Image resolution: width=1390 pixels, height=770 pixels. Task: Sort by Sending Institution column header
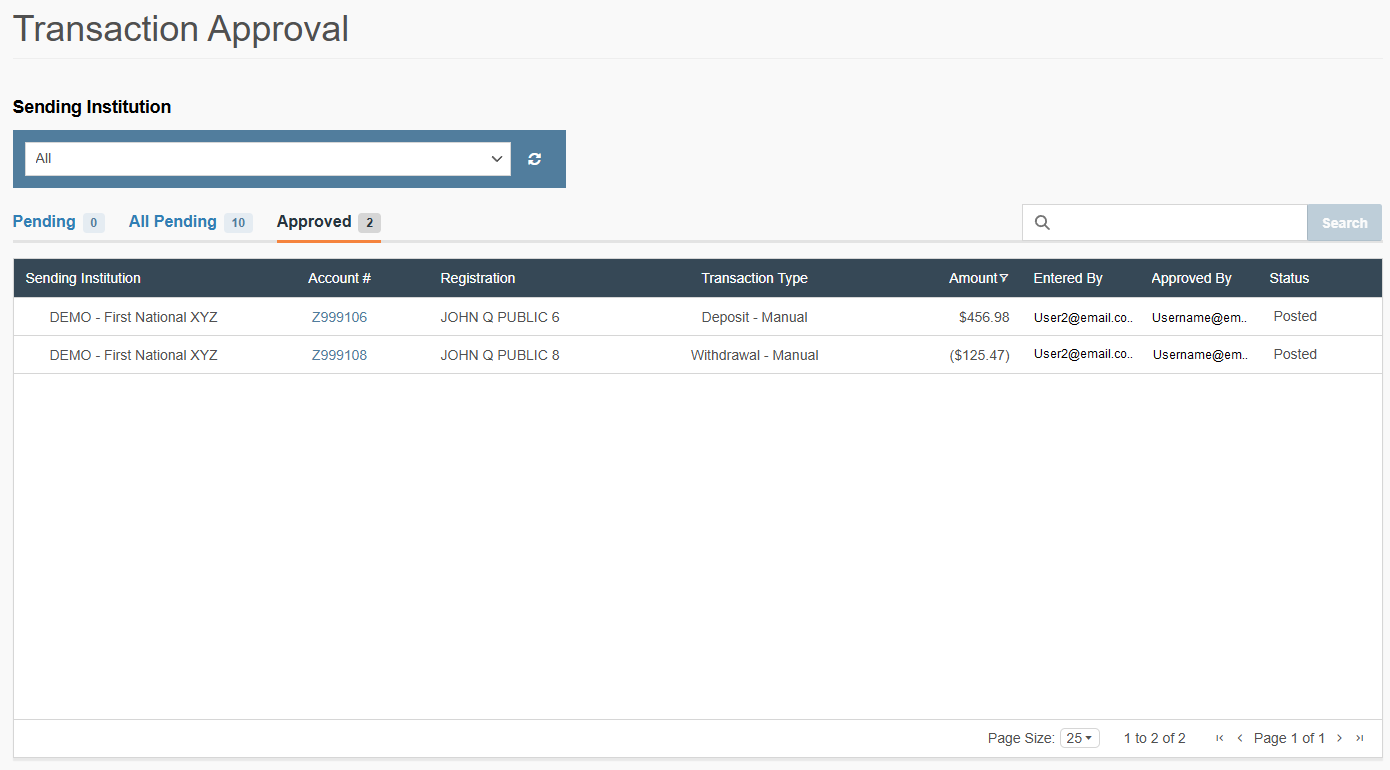83,278
